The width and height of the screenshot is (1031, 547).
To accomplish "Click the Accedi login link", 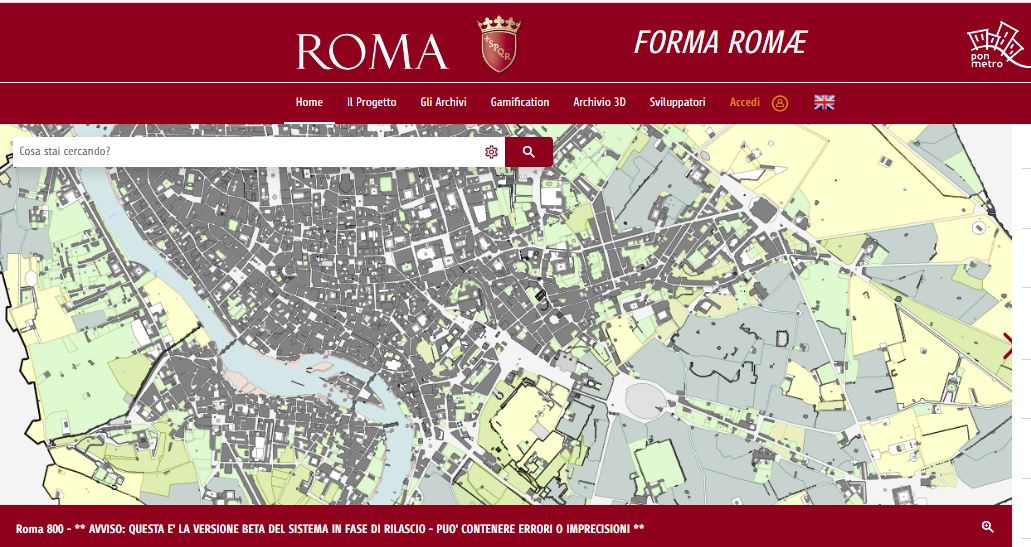I will 745,102.
